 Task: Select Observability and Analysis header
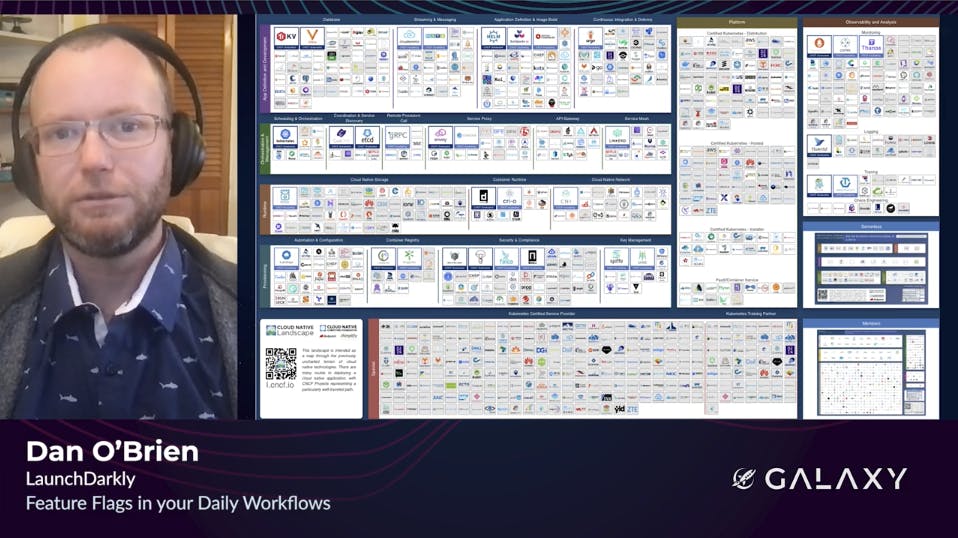(x=871, y=22)
